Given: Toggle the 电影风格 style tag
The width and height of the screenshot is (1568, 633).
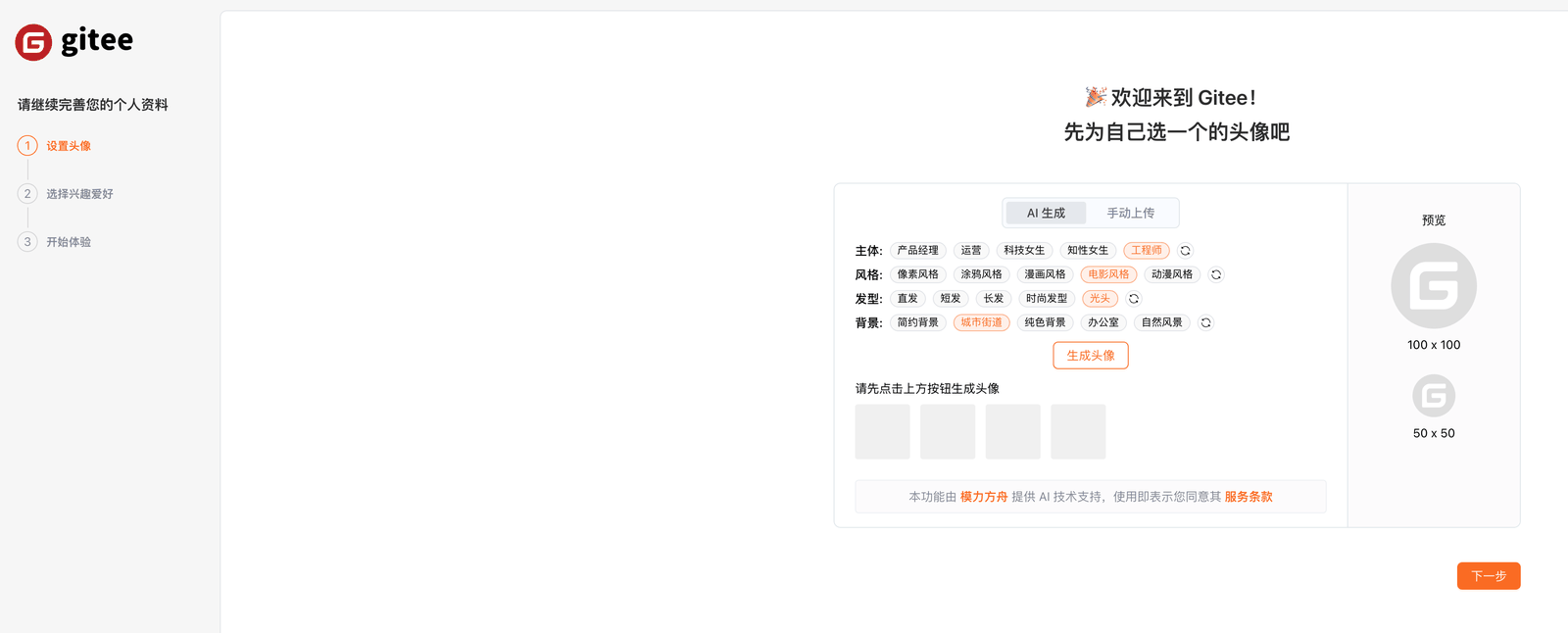Looking at the screenshot, I should (x=1108, y=274).
